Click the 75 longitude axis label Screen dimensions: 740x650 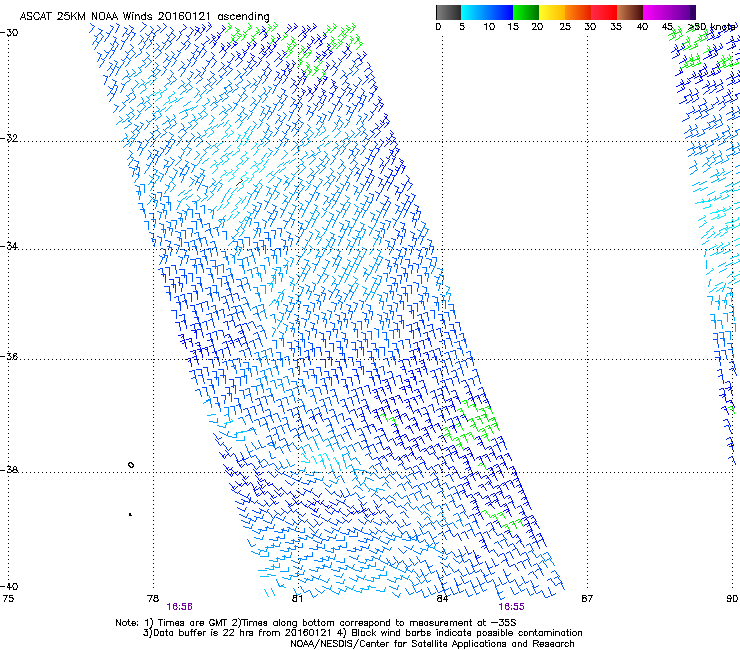8,599
